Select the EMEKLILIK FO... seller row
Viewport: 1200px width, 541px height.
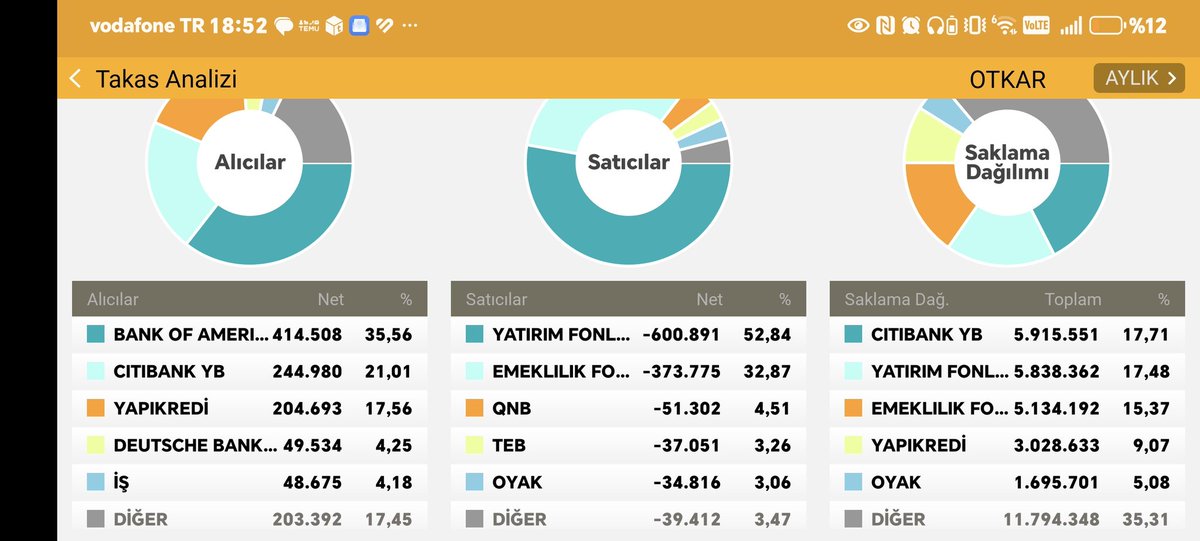[x=628, y=372]
